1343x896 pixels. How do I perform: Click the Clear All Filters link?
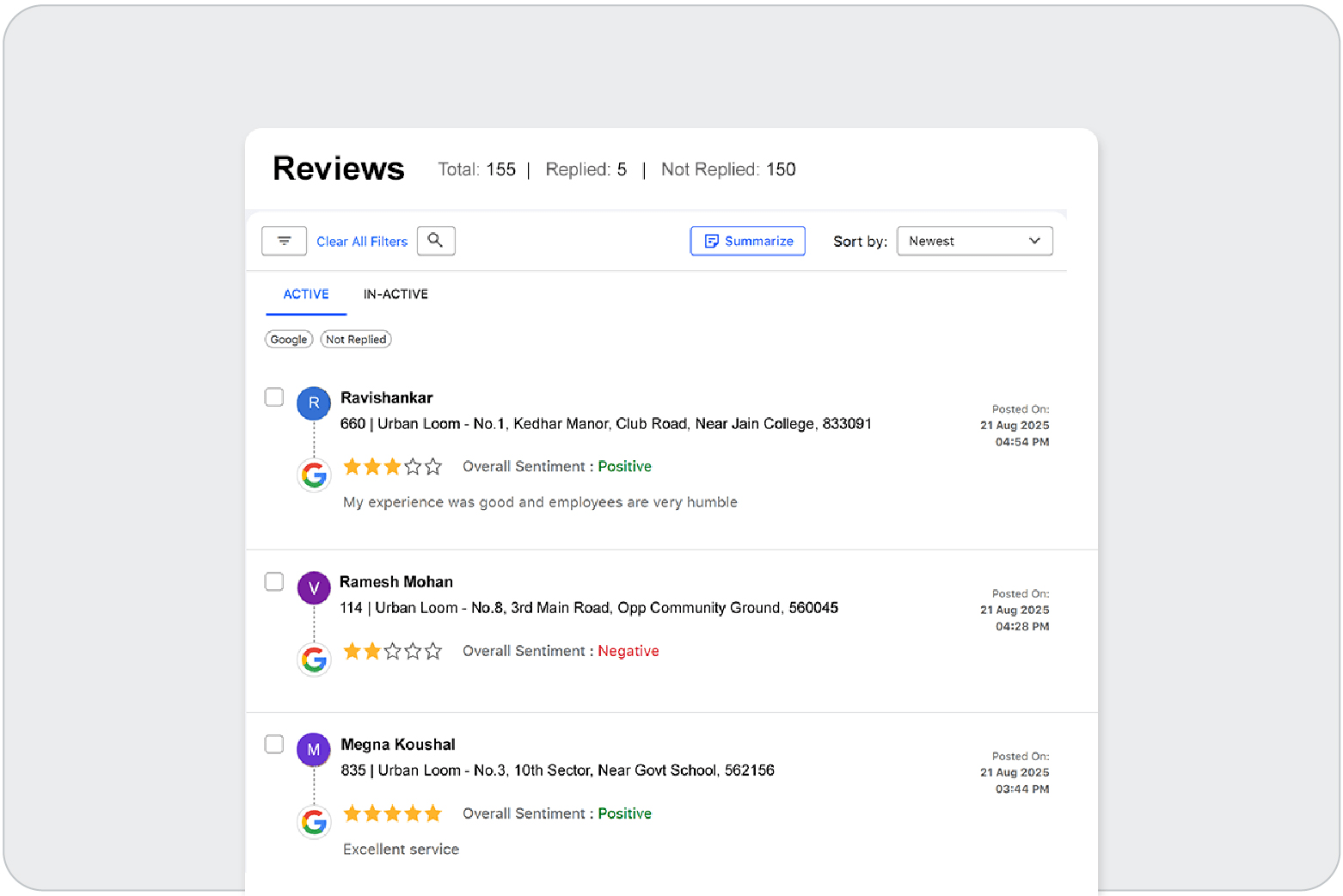click(x=362, y=242)
